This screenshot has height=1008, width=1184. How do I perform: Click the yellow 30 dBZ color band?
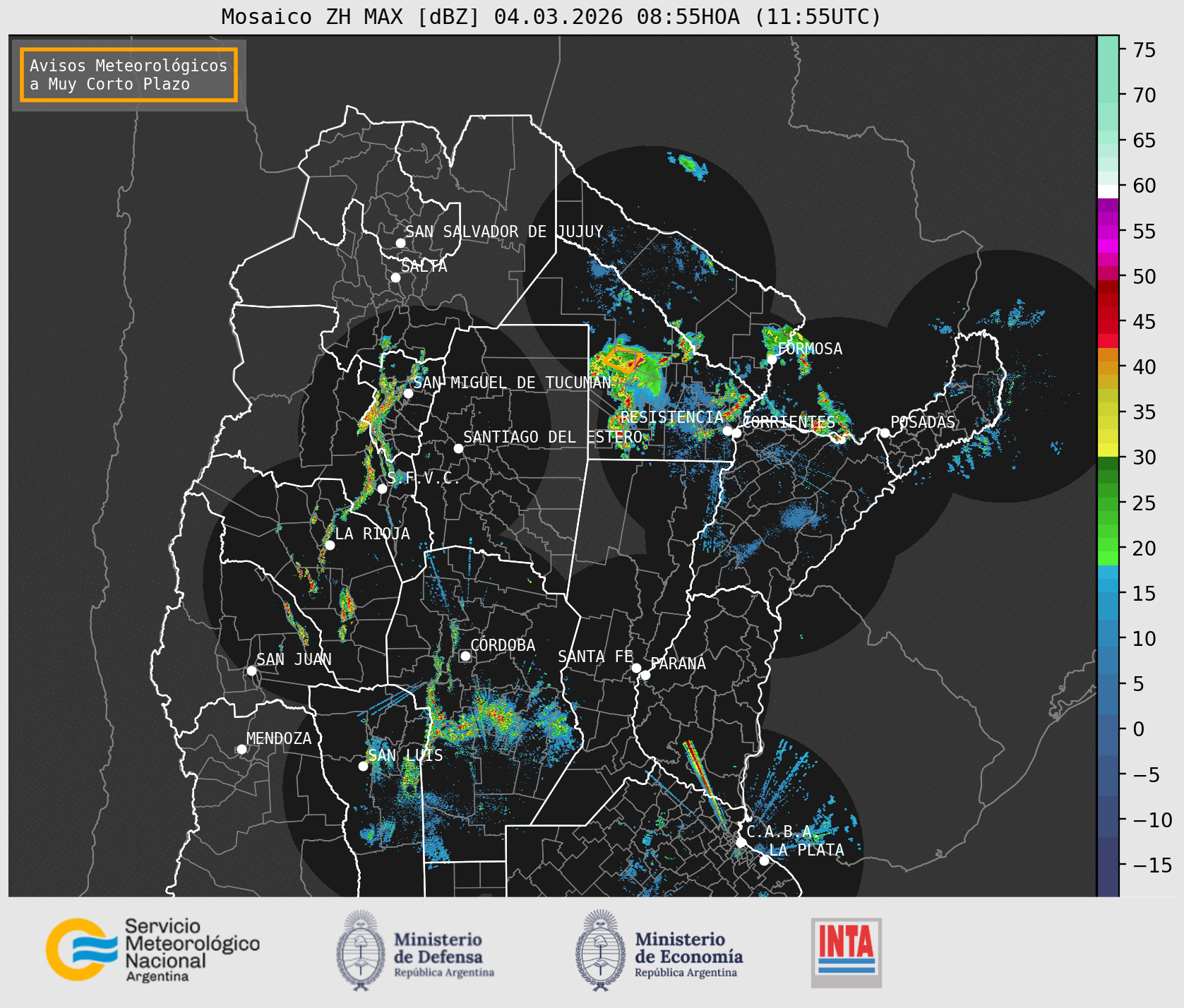[x=1108, y=450]
